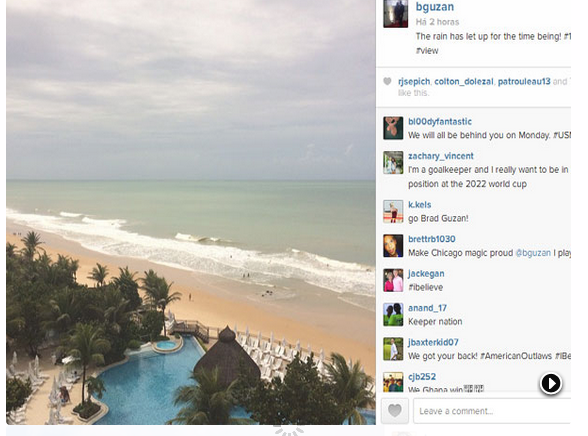Click the beach resort photo
Image resolution: width=588 pixels, height=436 pixels.
(191, 212)
